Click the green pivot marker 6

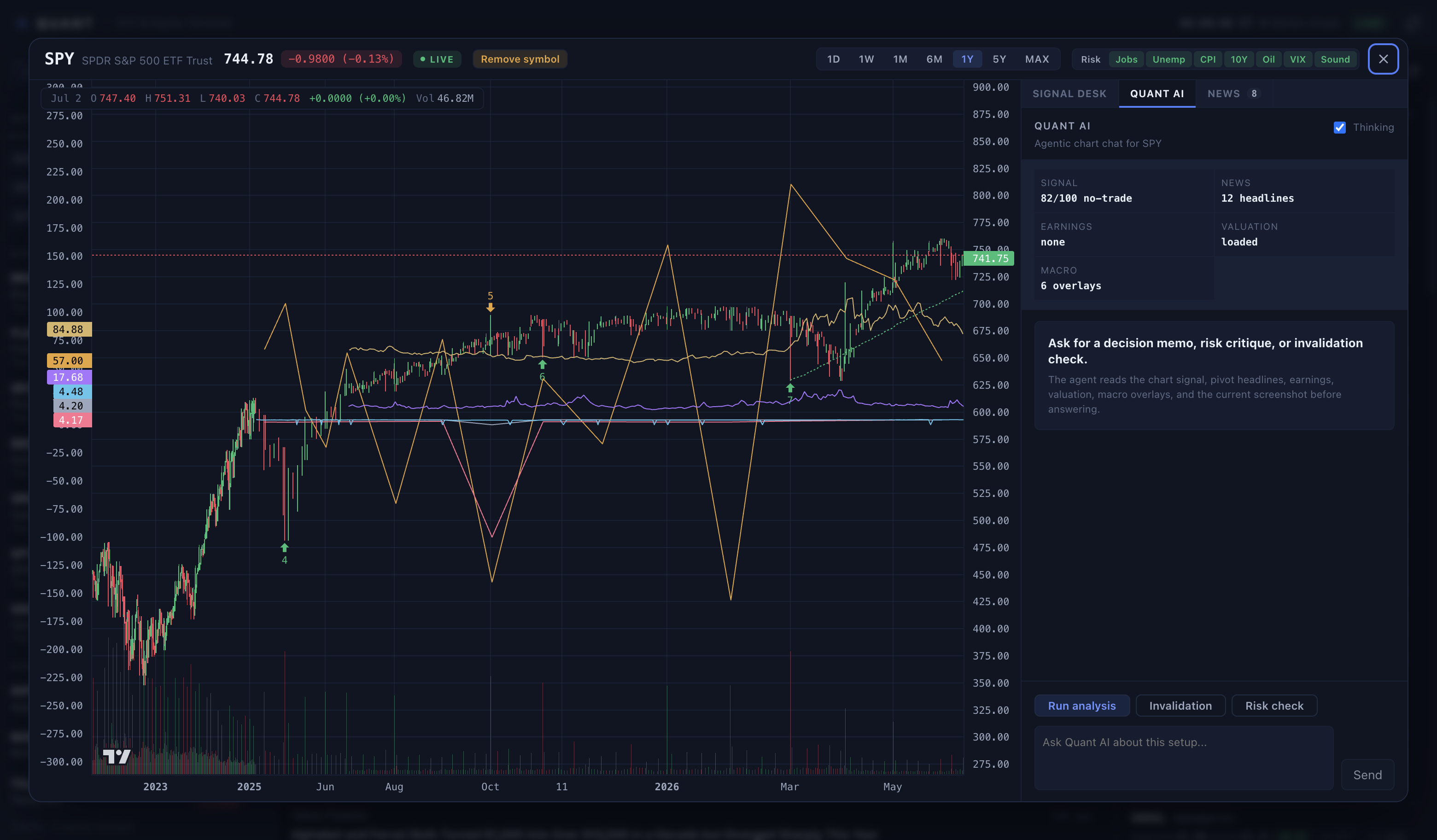tap(542, 370)
